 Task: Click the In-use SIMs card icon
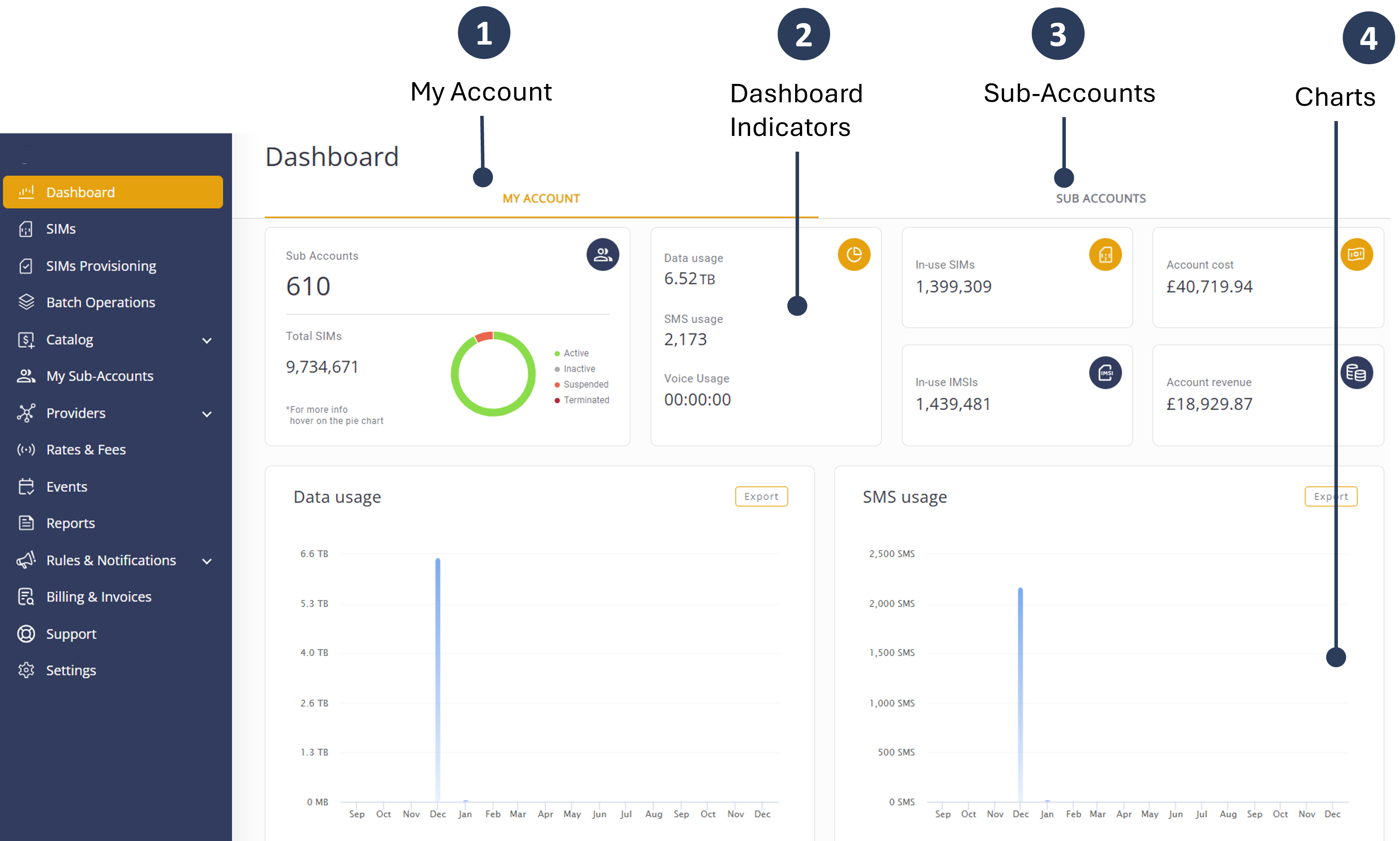point(1105,254)
